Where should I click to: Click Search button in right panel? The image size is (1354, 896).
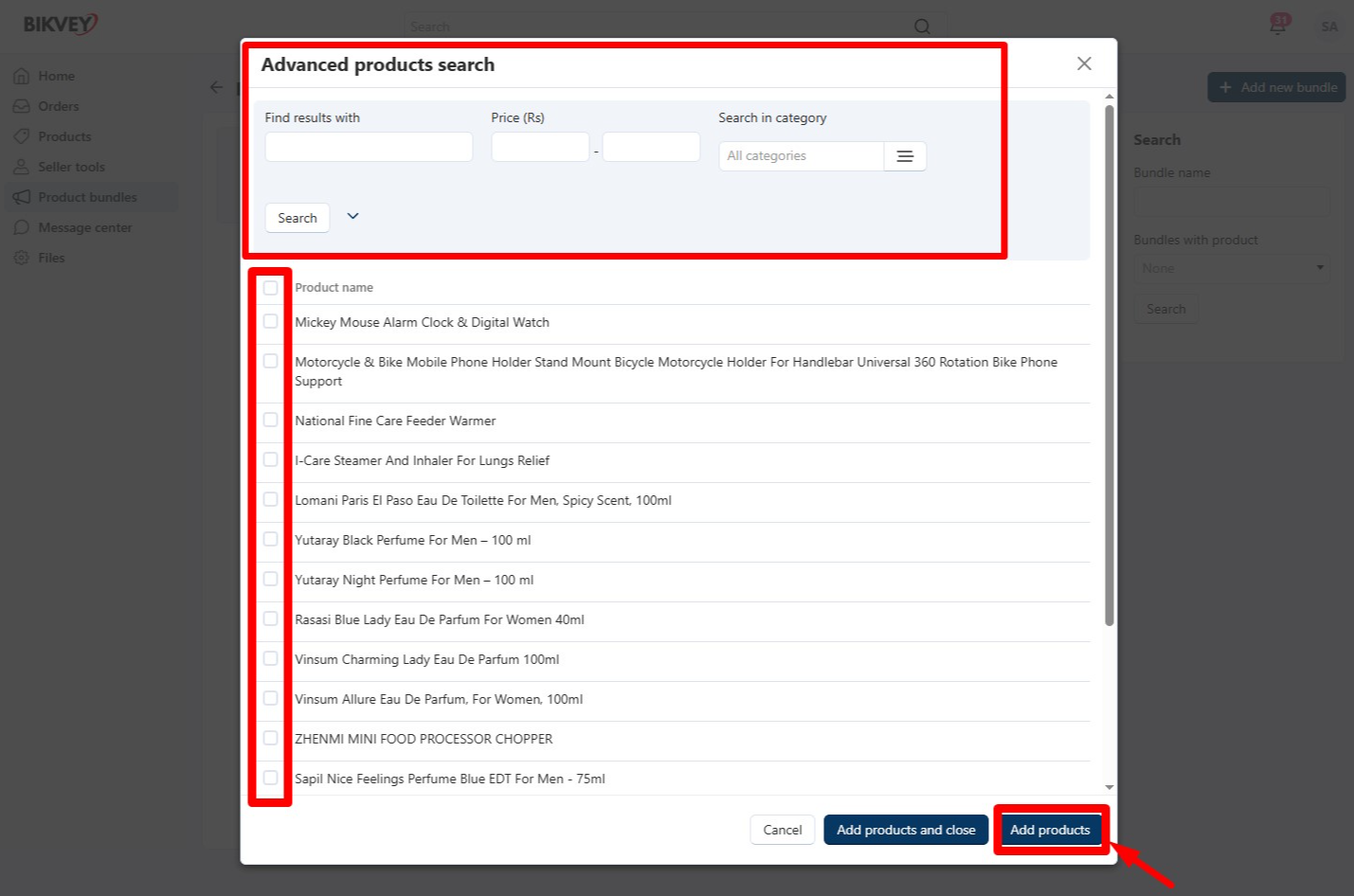[x=1166, y=309]
